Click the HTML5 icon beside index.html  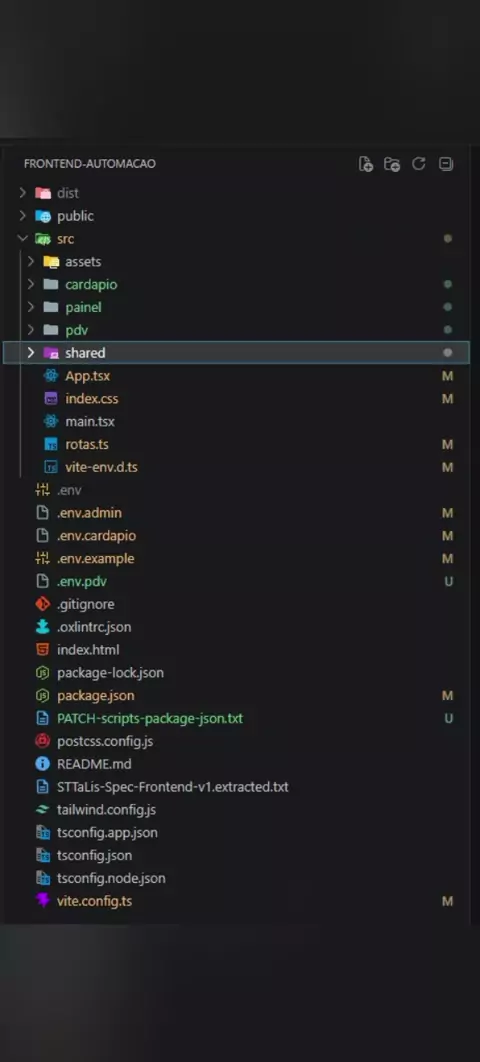coord(43,650)
